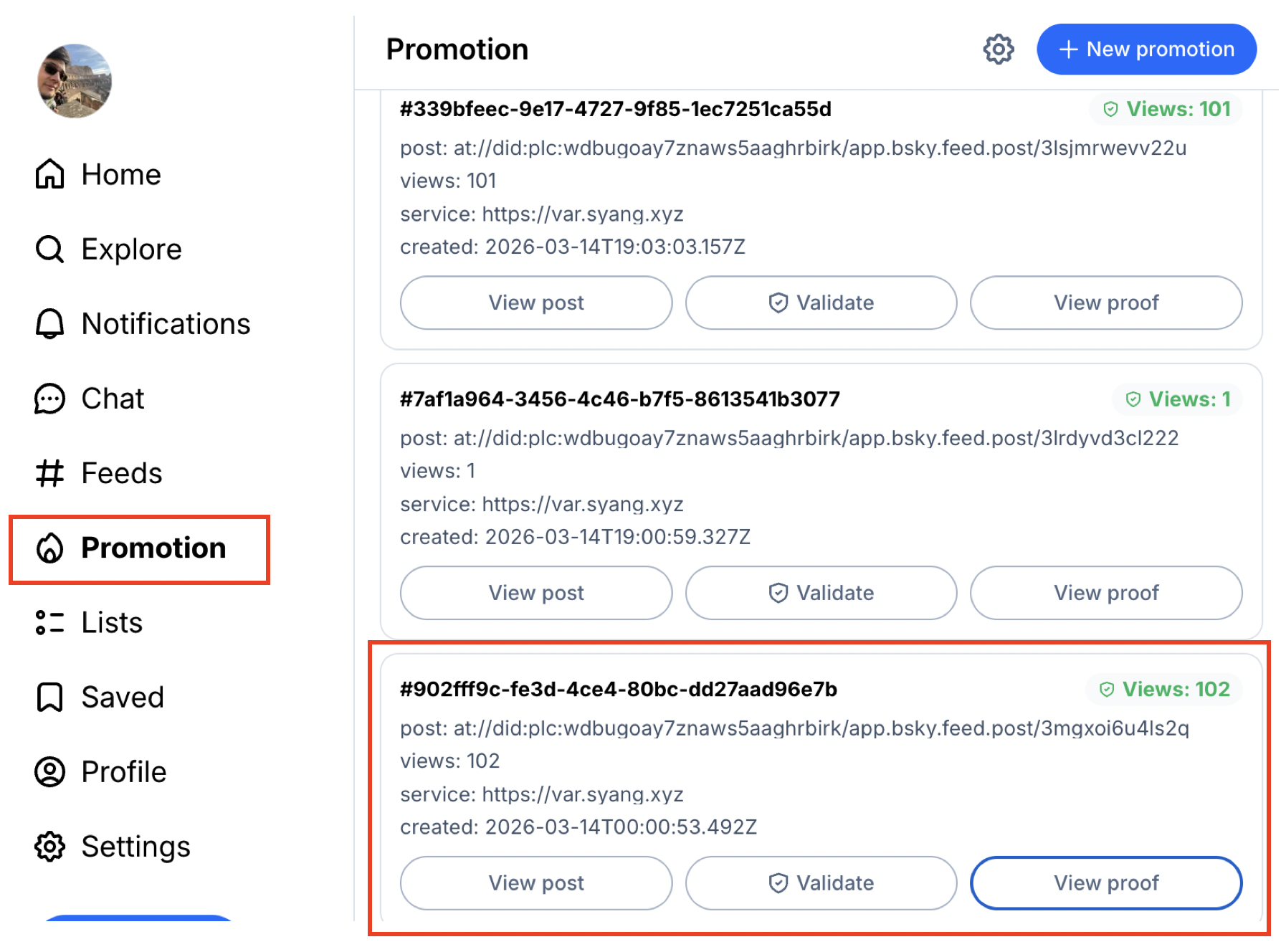Open Settings from the sidebar
Screen dimensions: 1286x952
[x=136, y=846]
